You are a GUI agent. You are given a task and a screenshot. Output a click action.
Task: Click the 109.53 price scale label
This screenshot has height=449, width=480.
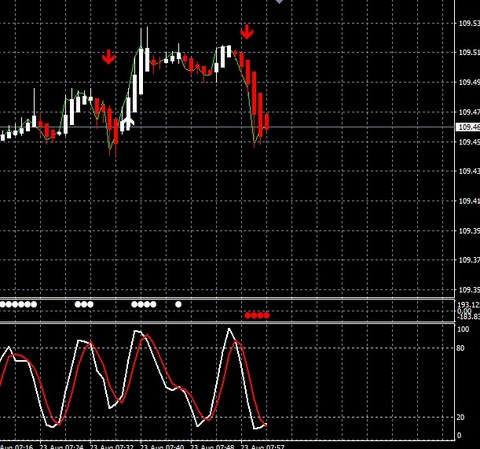click(x=469, y=23)
